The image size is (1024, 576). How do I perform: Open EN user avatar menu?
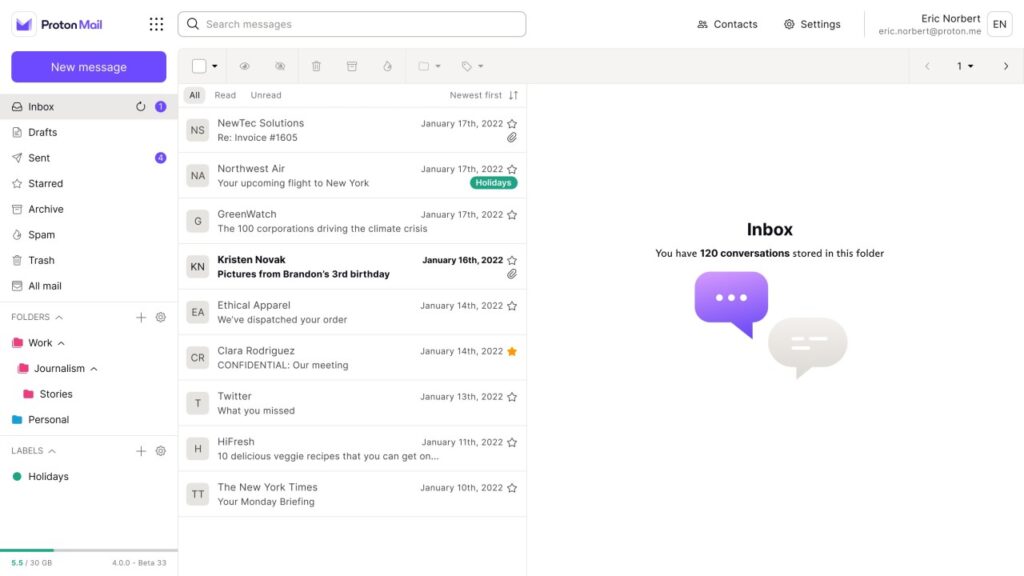click(x=999, y=24)
